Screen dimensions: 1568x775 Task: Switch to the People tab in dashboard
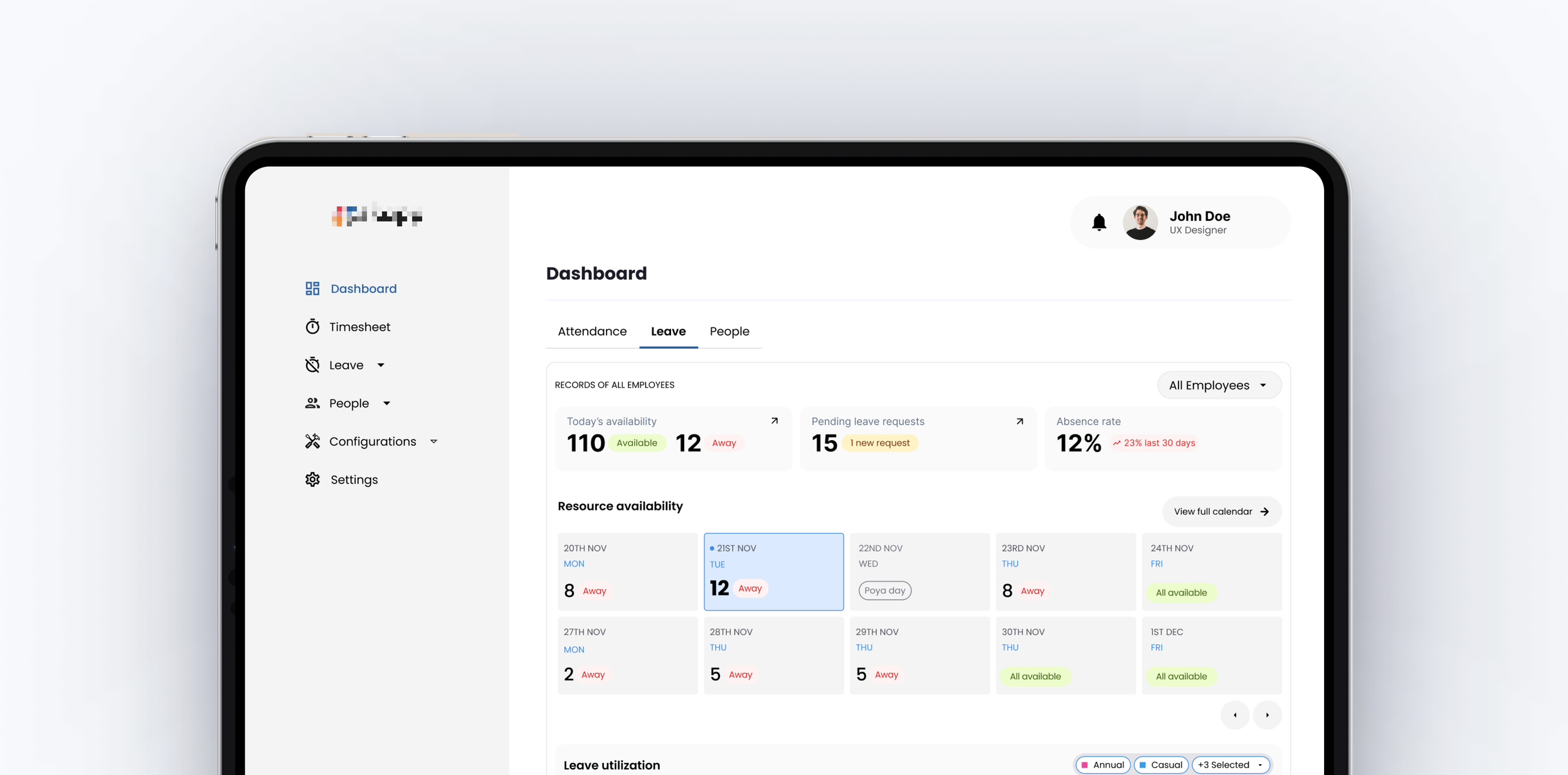[x=729, y=331]
